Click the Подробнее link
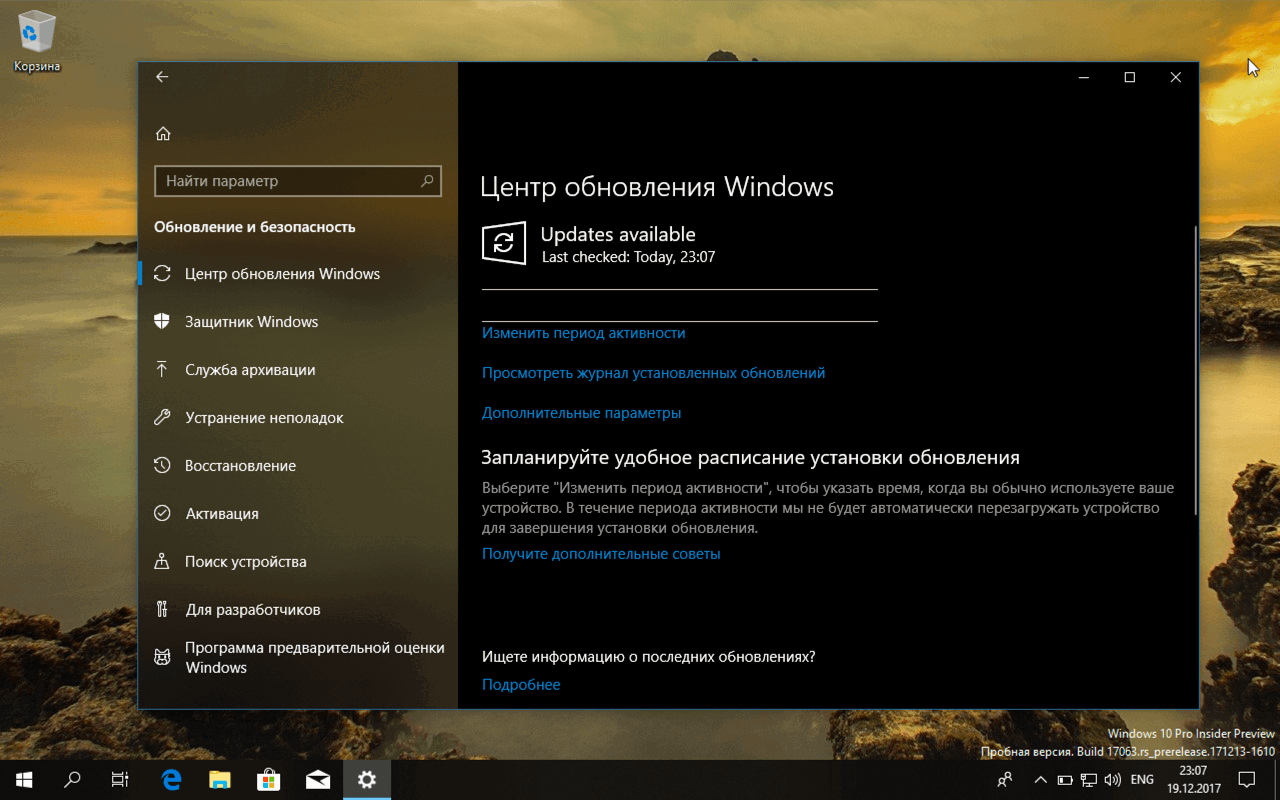The width and height of the screenshot is (1280, 800). tap(521, 685)
